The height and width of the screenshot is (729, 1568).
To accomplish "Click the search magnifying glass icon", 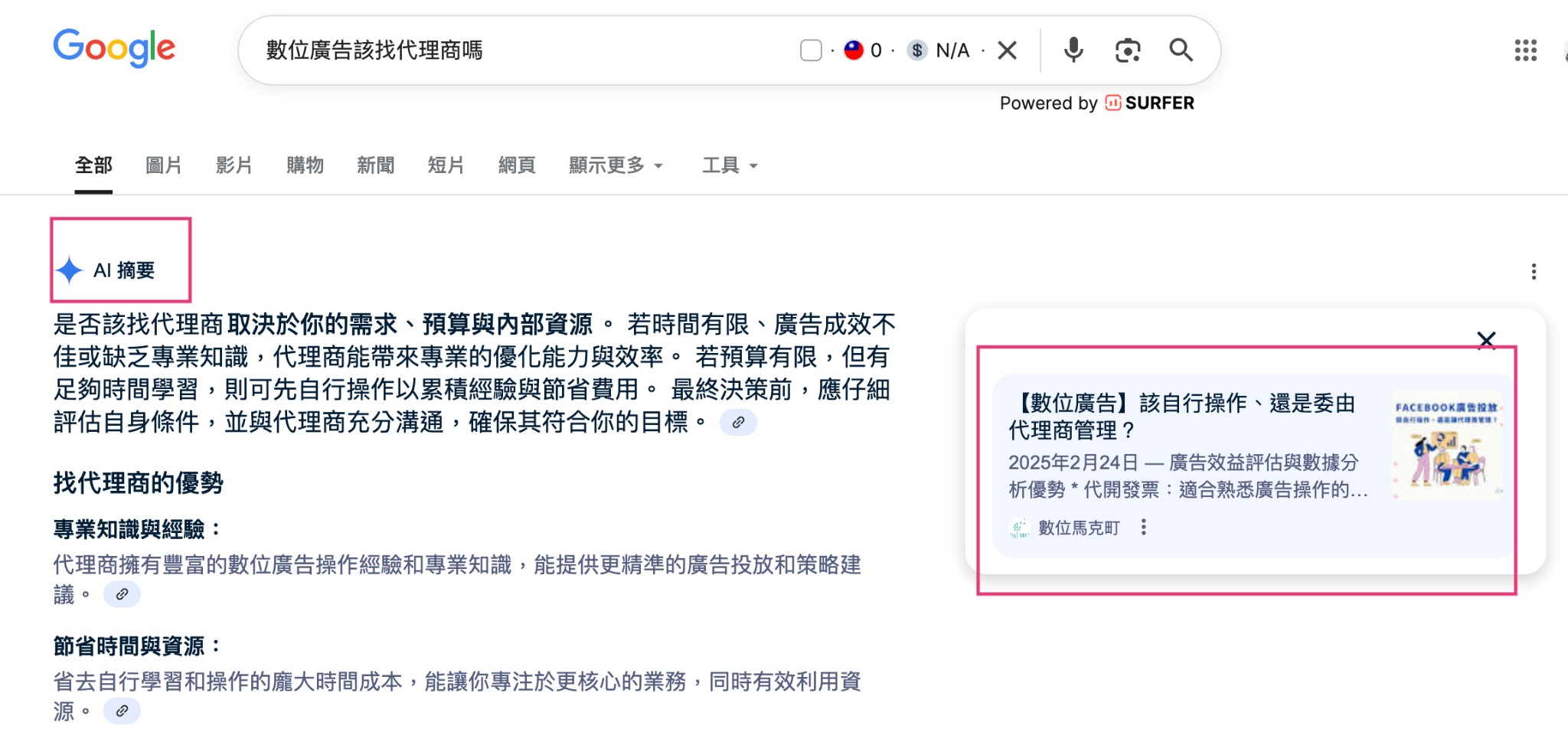I will [1181, 50].
